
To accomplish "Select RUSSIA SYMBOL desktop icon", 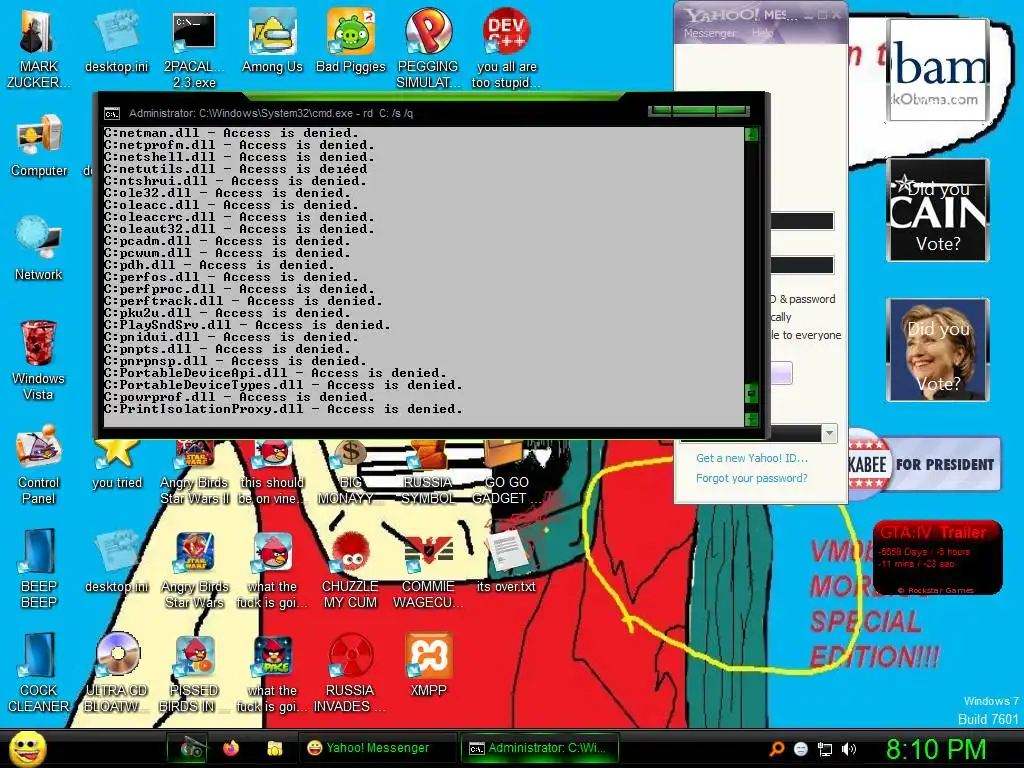I will click(x=428, y=472).
